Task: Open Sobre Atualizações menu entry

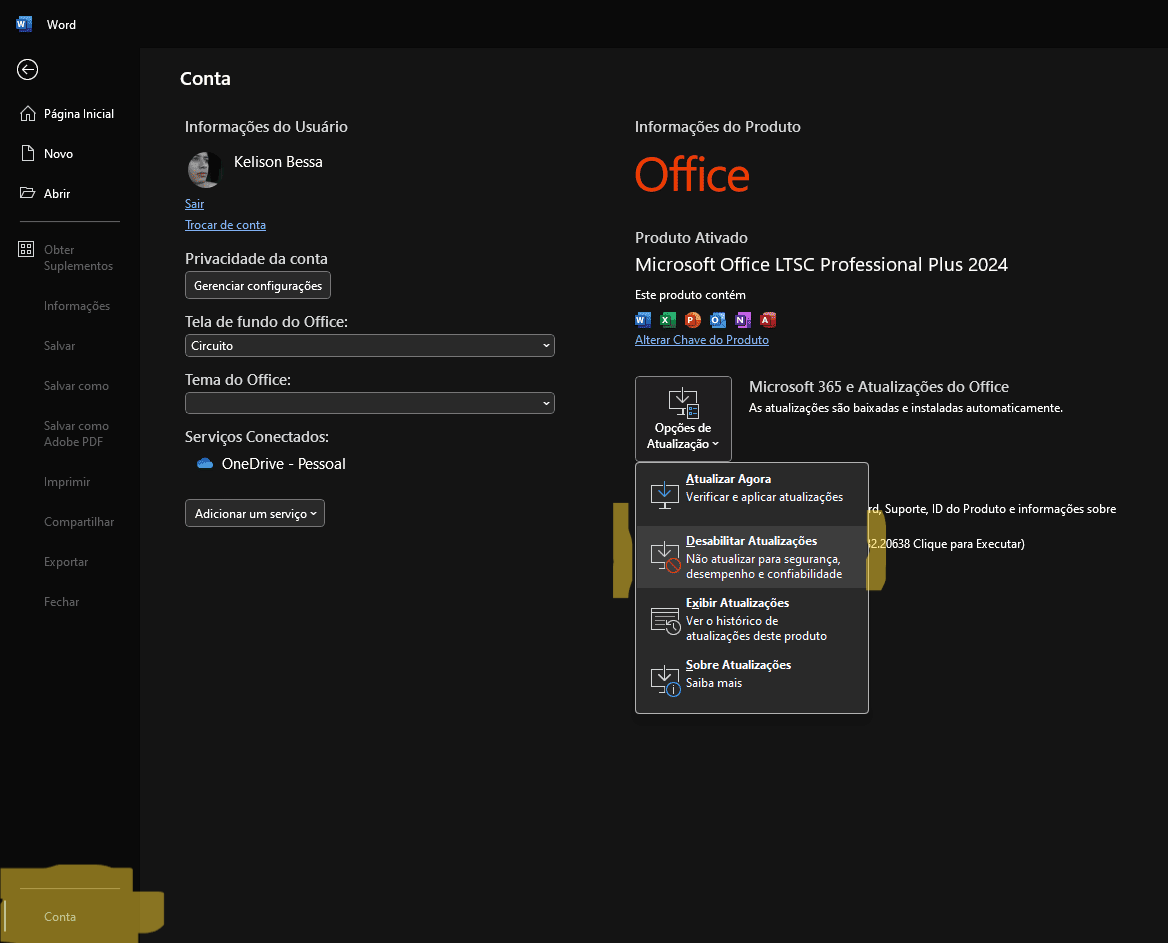Action: click(751, 674)
